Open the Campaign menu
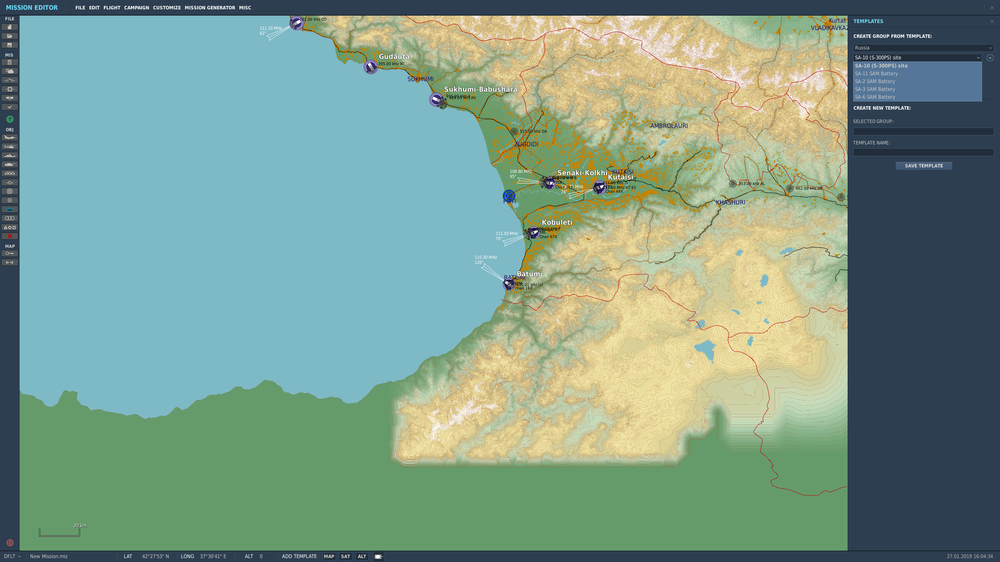This screenshot has width=1000, height=562. point(136,8)
